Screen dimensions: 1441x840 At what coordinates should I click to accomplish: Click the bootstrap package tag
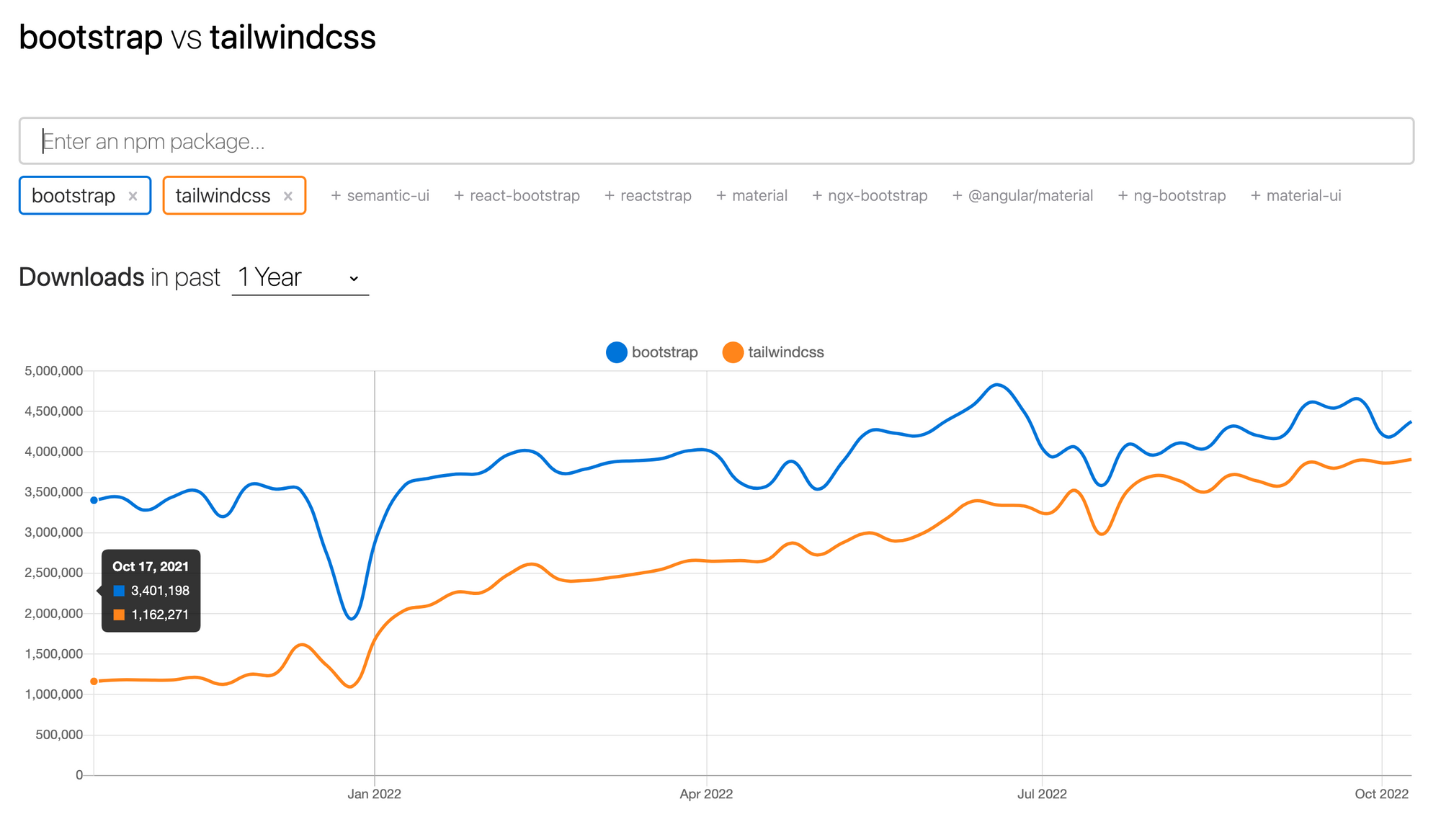coord(73,196)
